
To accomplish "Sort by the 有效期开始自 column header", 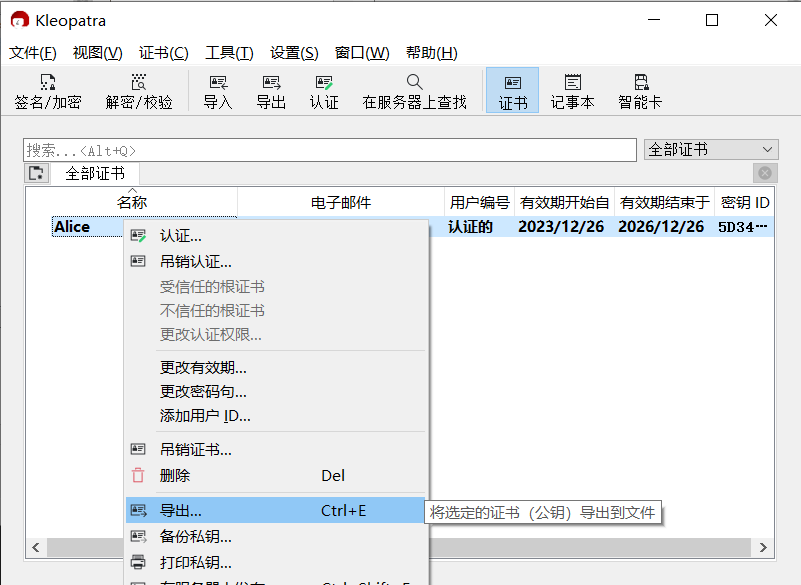I will click(564, 202).
